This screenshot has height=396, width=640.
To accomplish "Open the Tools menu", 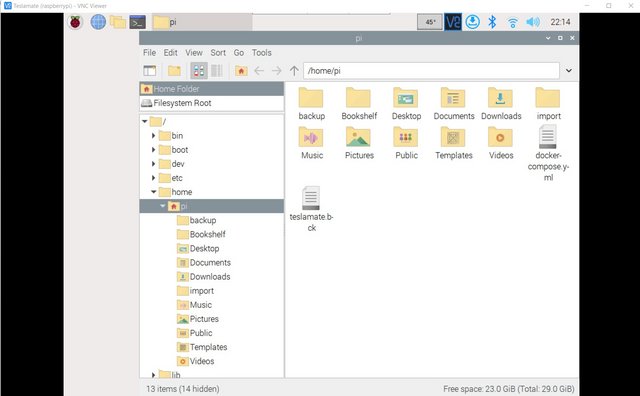I will (x=262, y=53).
